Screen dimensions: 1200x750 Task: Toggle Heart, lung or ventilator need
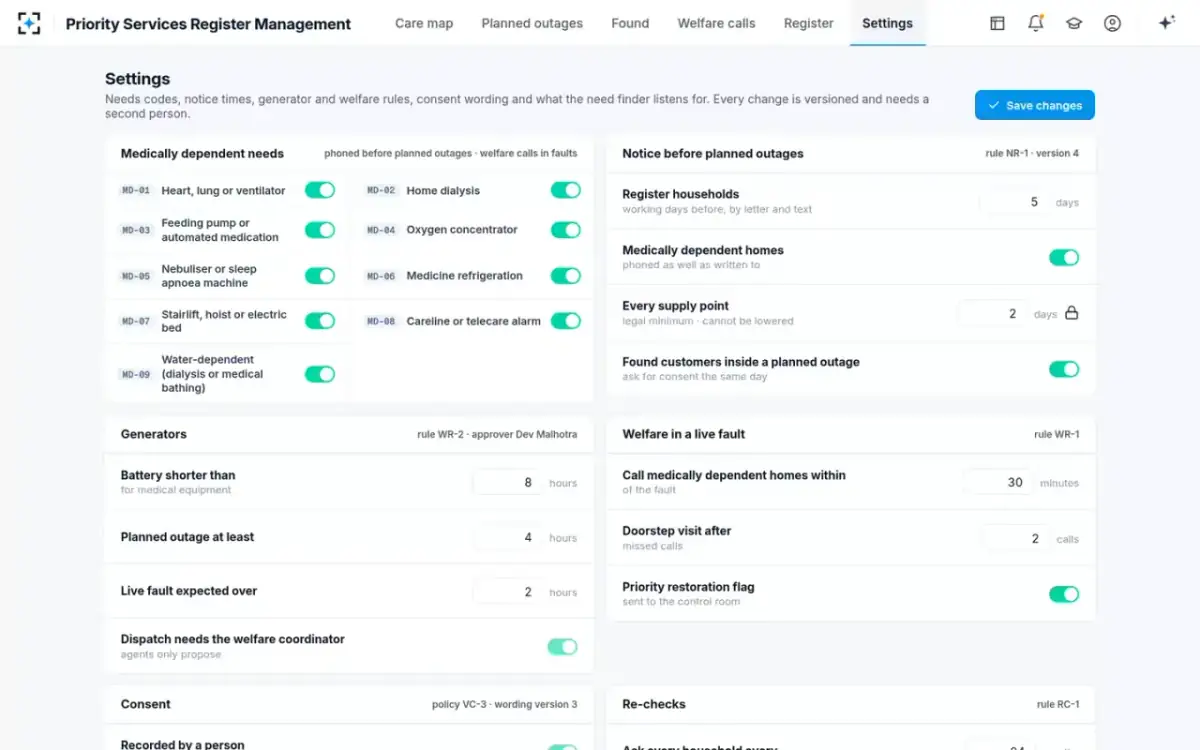click(320, 190)
